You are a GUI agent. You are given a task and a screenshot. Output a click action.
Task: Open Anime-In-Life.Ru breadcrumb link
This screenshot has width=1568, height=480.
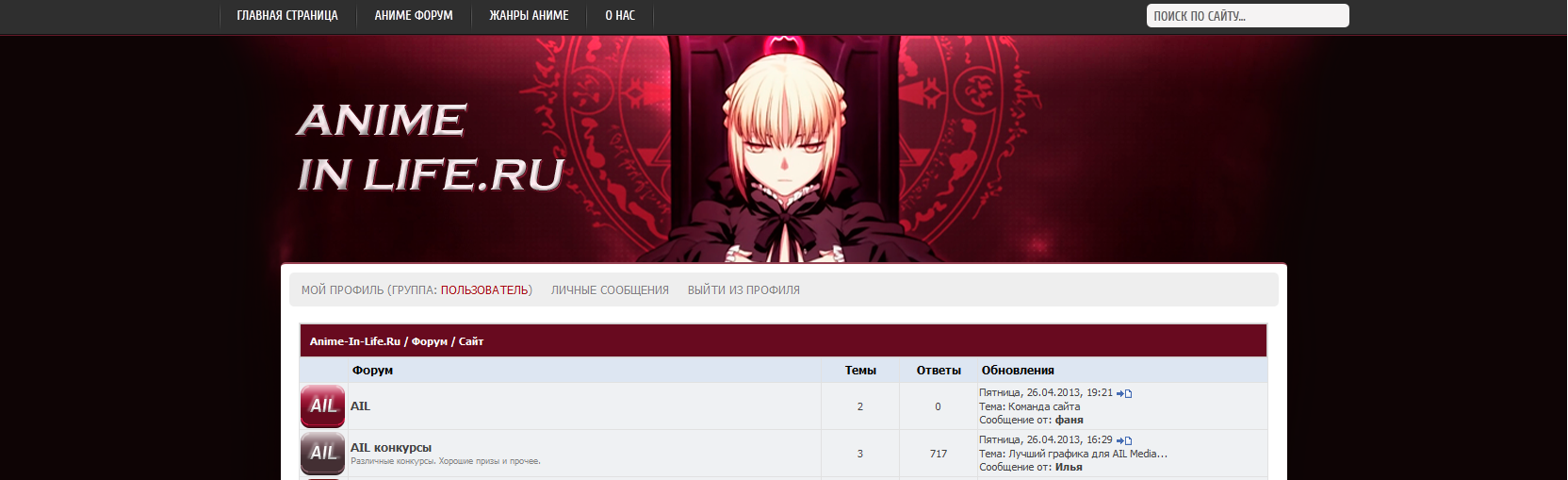tap(355, 341)
